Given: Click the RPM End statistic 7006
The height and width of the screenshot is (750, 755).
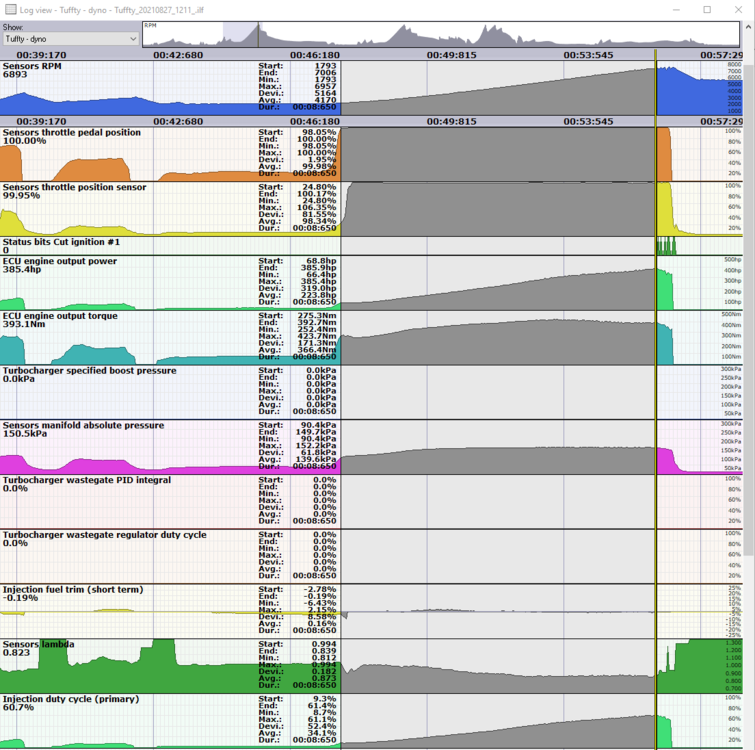Looking at the screenshot, I should coord(325,73).
